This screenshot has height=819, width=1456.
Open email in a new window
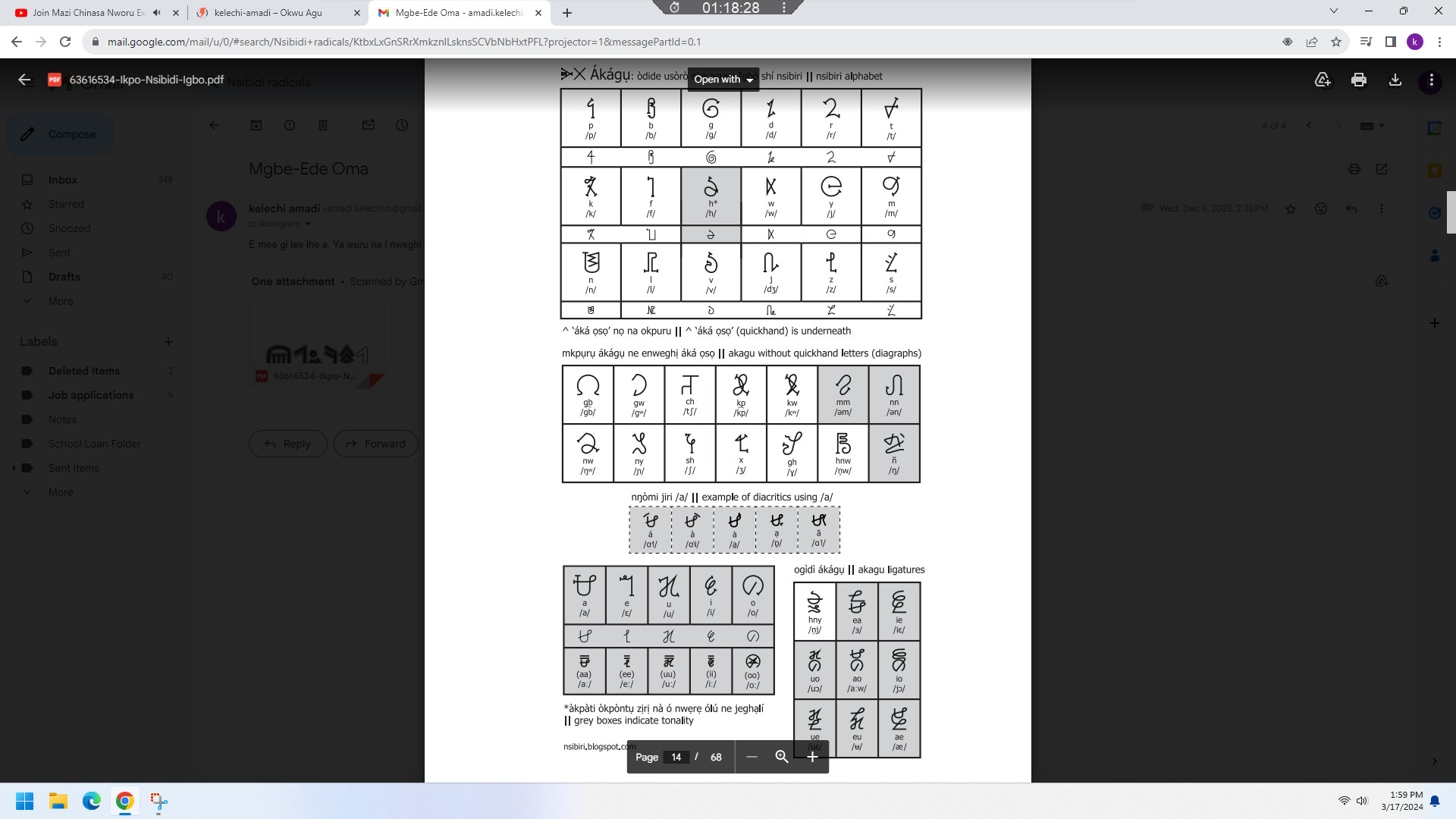1382,169
